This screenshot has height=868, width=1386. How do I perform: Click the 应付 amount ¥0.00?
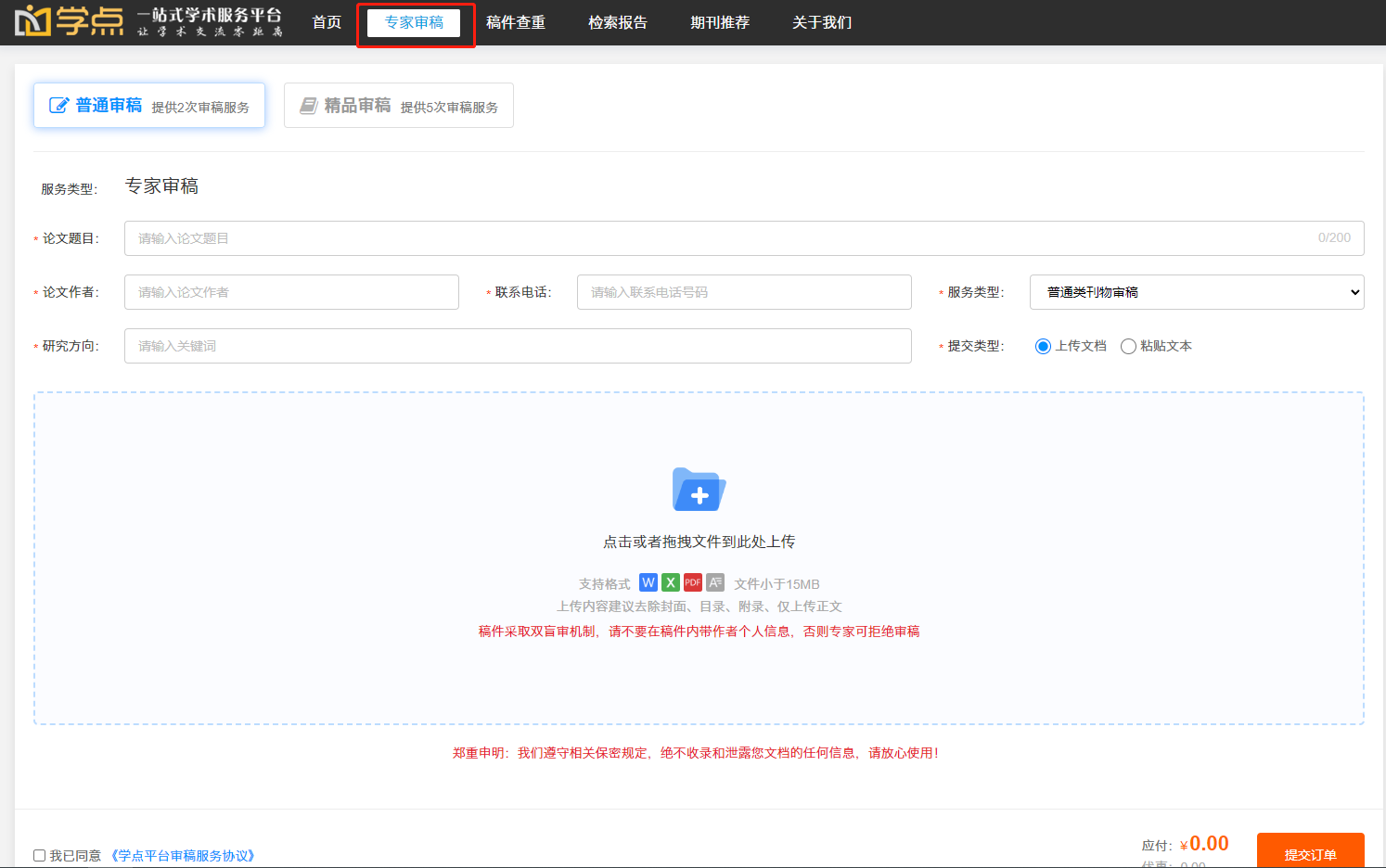coord(1204,844)
